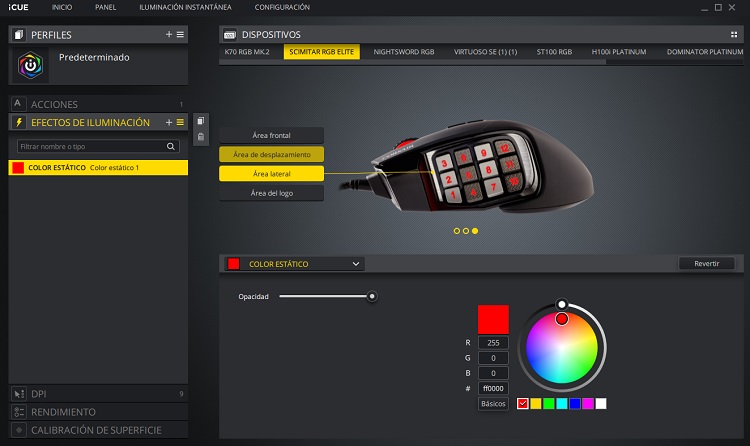Click the Básicos color preset button
The width and height of the screenshot is (750, 446).
493,404
